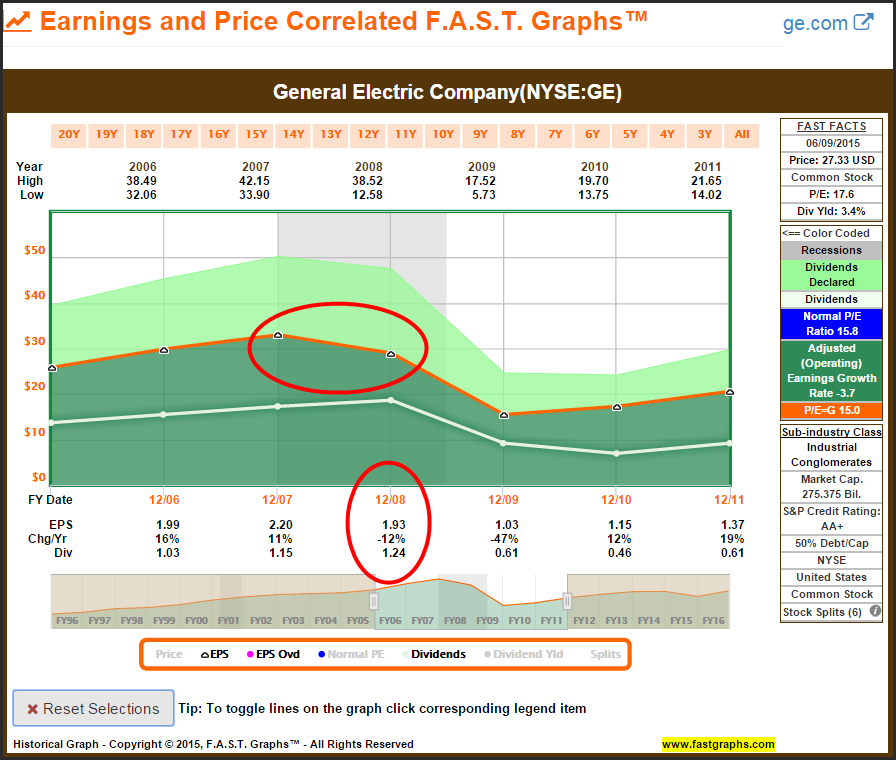Image resolution: width=896 pixels, height=760 pixels.
Task: Toggle the EPS Ovd legend item
Action: click(x=275, y=654)
